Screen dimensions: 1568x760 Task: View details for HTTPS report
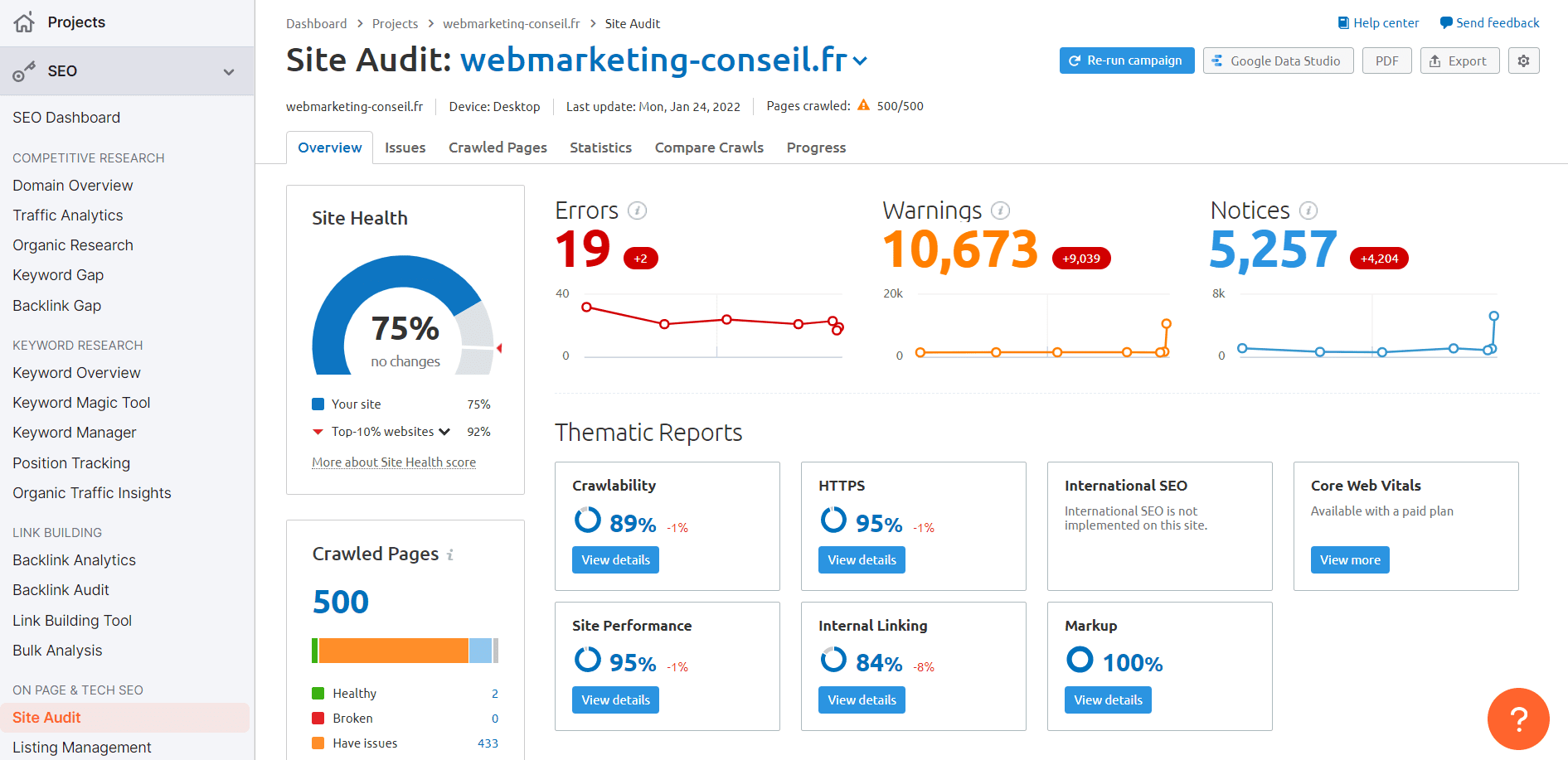click(x=862, y=560)
